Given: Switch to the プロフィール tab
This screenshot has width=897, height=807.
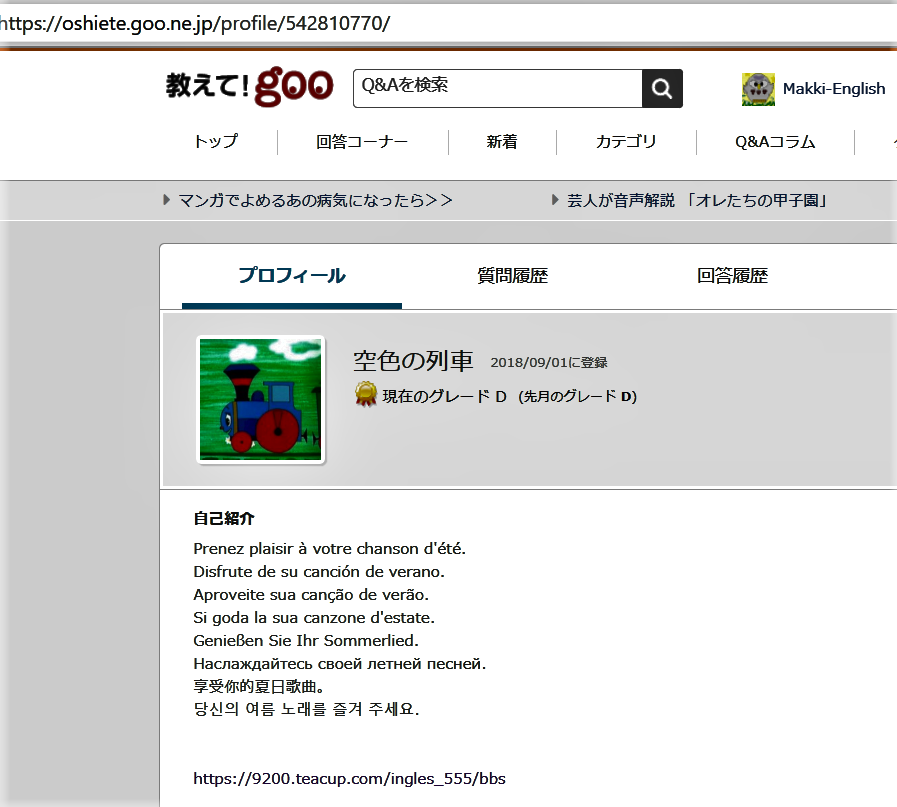Looking at the screenshot, I should [292, 277].
